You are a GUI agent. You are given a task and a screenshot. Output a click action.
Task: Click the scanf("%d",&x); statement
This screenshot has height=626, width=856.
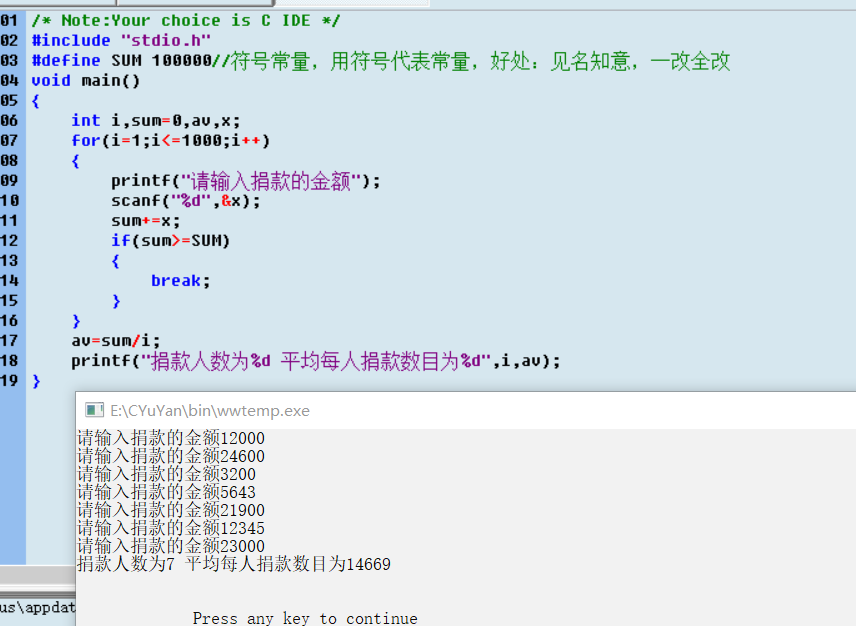point(186,201)
